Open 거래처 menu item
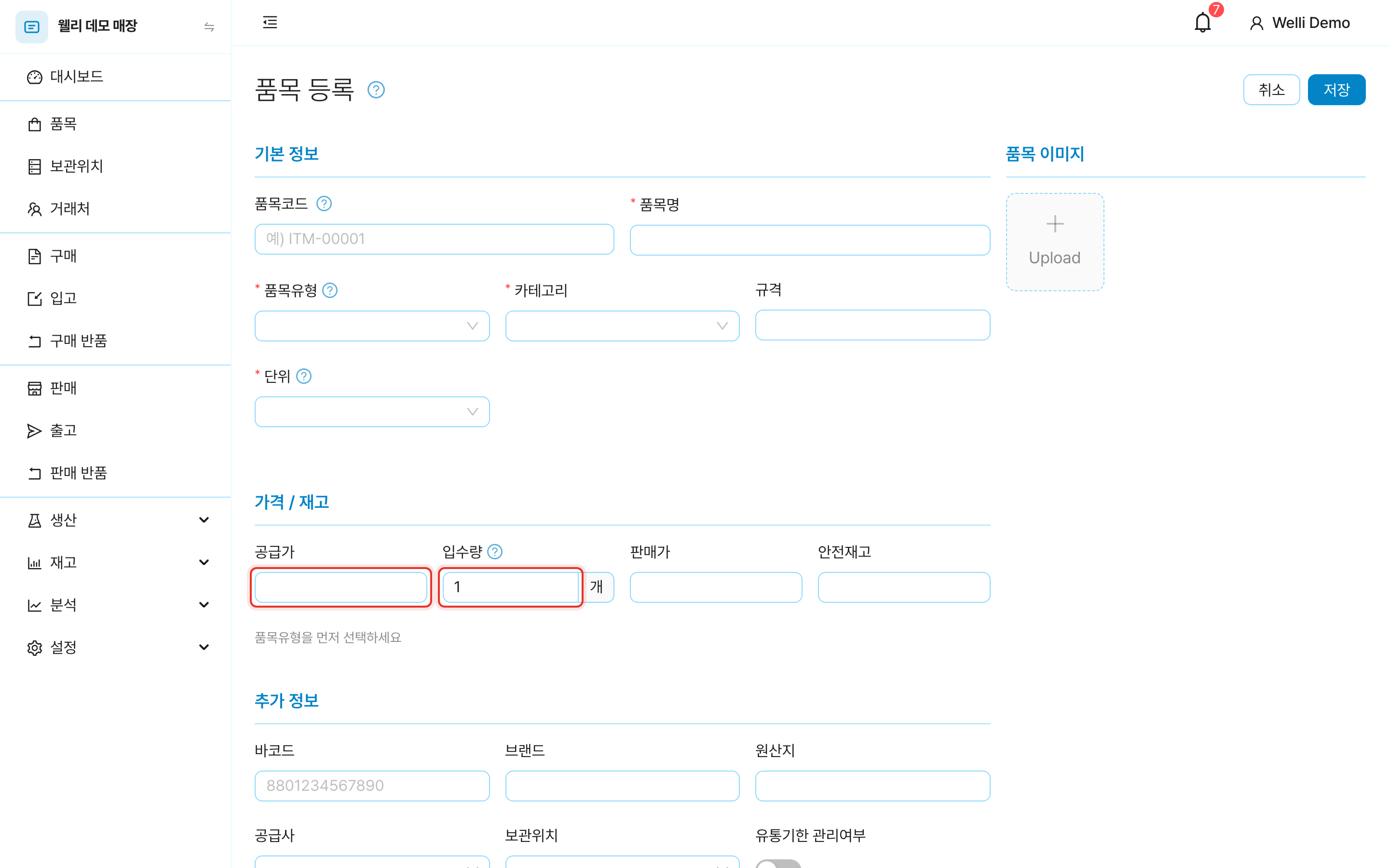The image size is (1389, 868). [x=115, y=209]
